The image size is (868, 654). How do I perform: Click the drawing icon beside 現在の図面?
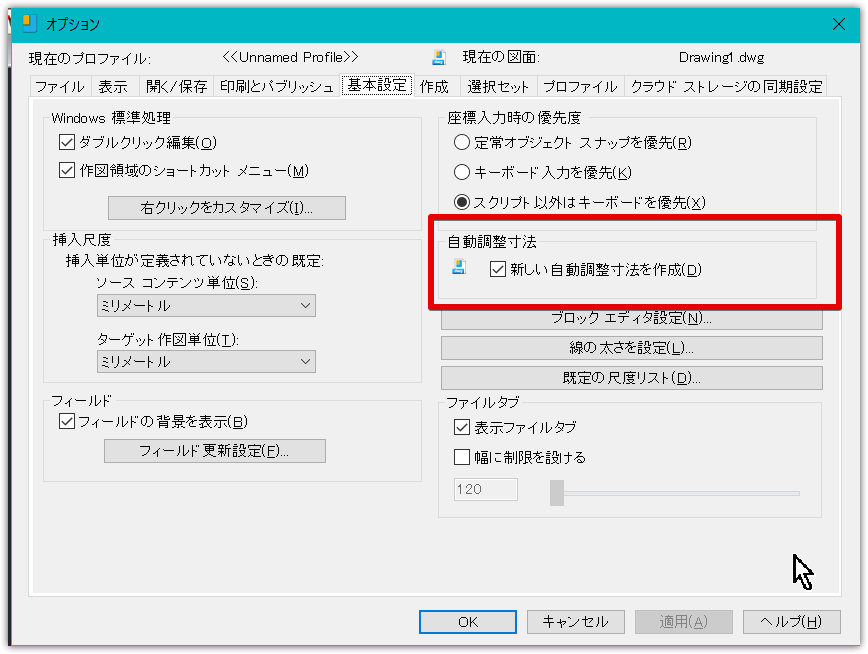tap(439, 58)
